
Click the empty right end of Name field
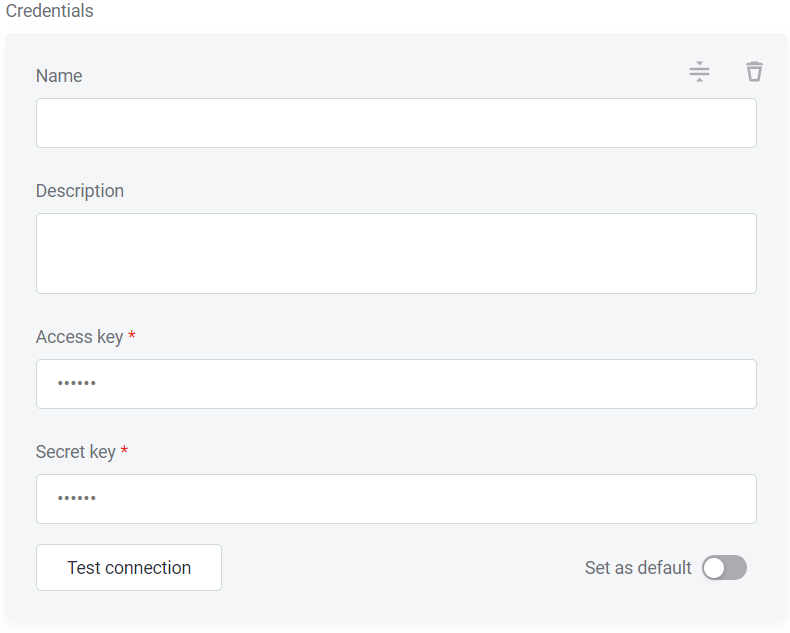point(720,123)
